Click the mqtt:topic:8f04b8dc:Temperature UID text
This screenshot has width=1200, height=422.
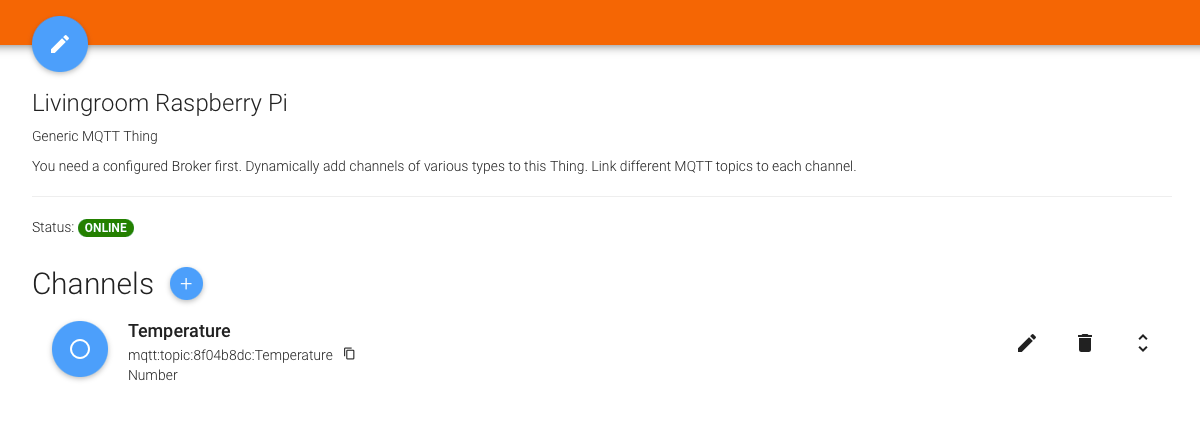coord(230,355)
